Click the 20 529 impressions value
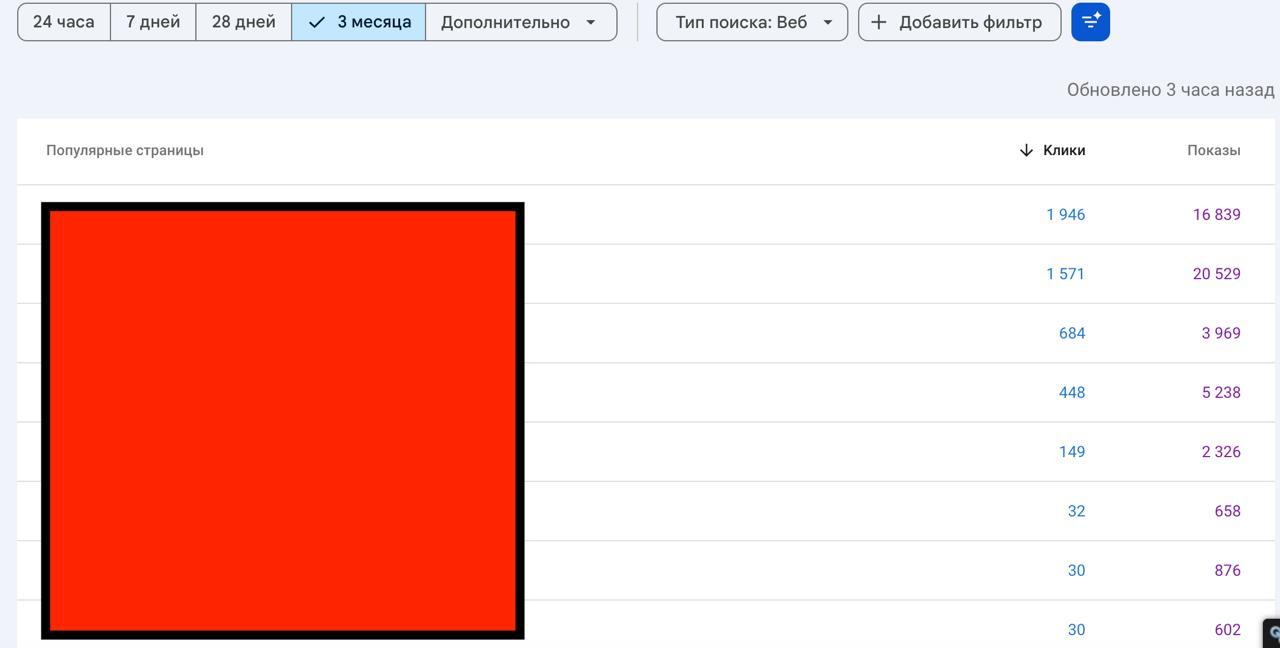Image resolution: width=1280 pixels, height=648 pixels. coord(1216,274)
